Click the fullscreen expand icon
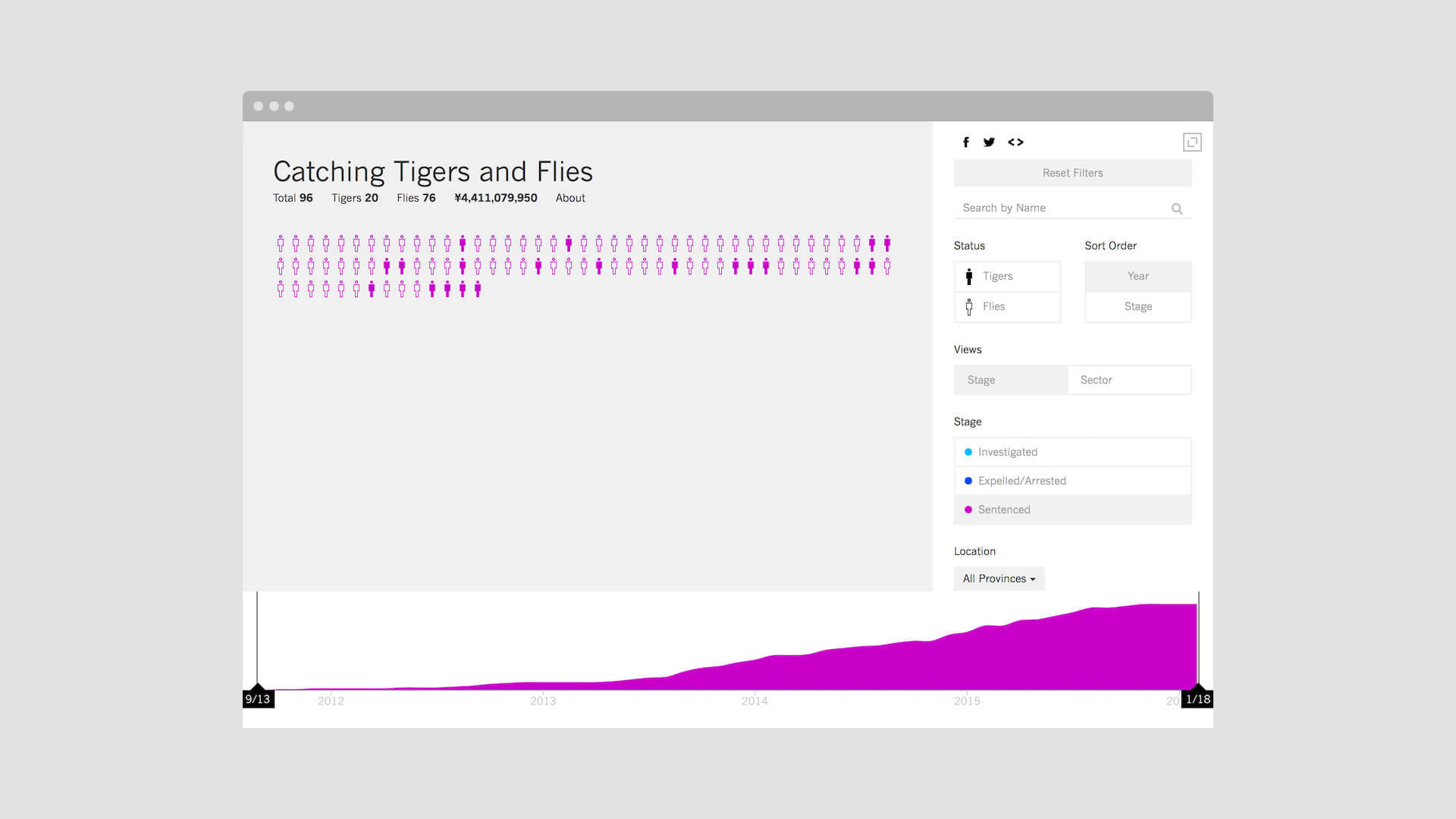 1192,142
